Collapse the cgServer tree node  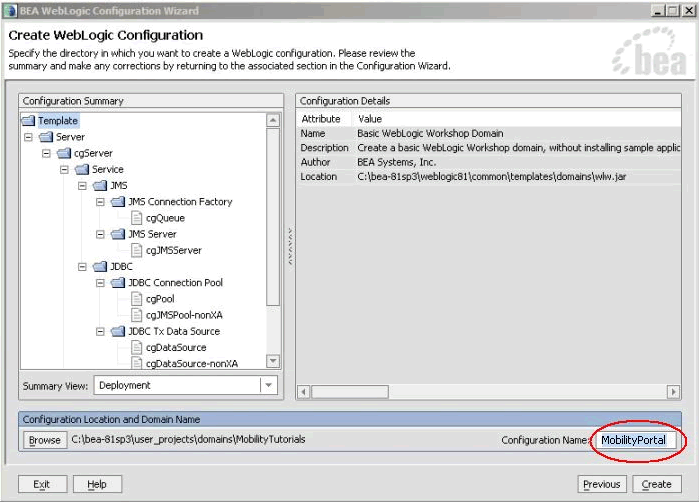[x=46, y=153]
